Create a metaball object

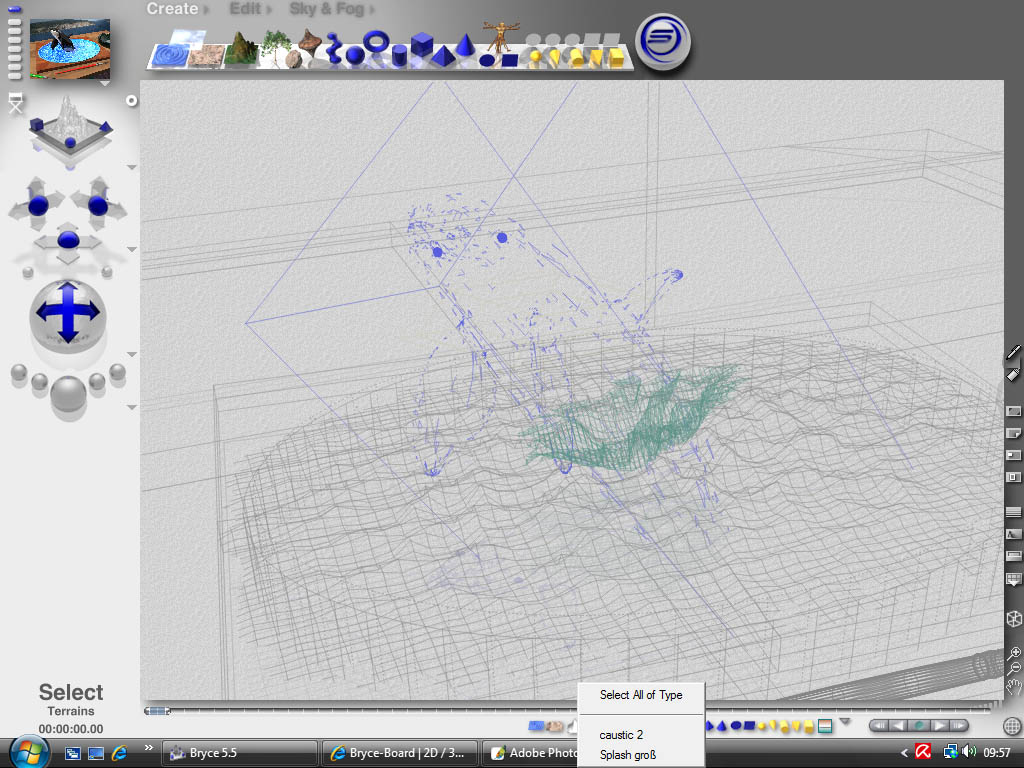(x=334, y=50)
